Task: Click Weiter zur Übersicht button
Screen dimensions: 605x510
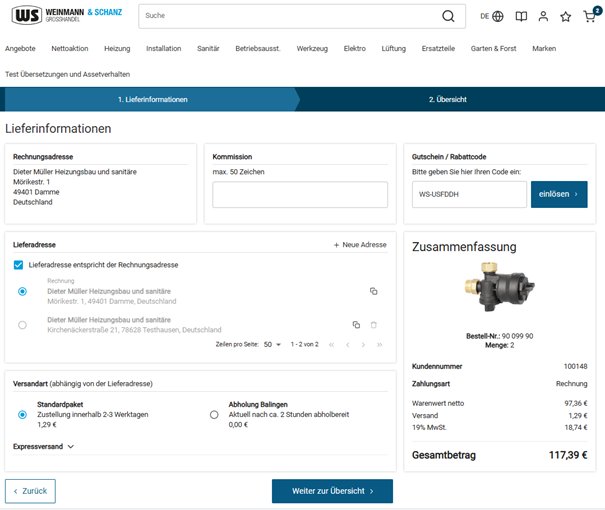Action: point(332,491)
